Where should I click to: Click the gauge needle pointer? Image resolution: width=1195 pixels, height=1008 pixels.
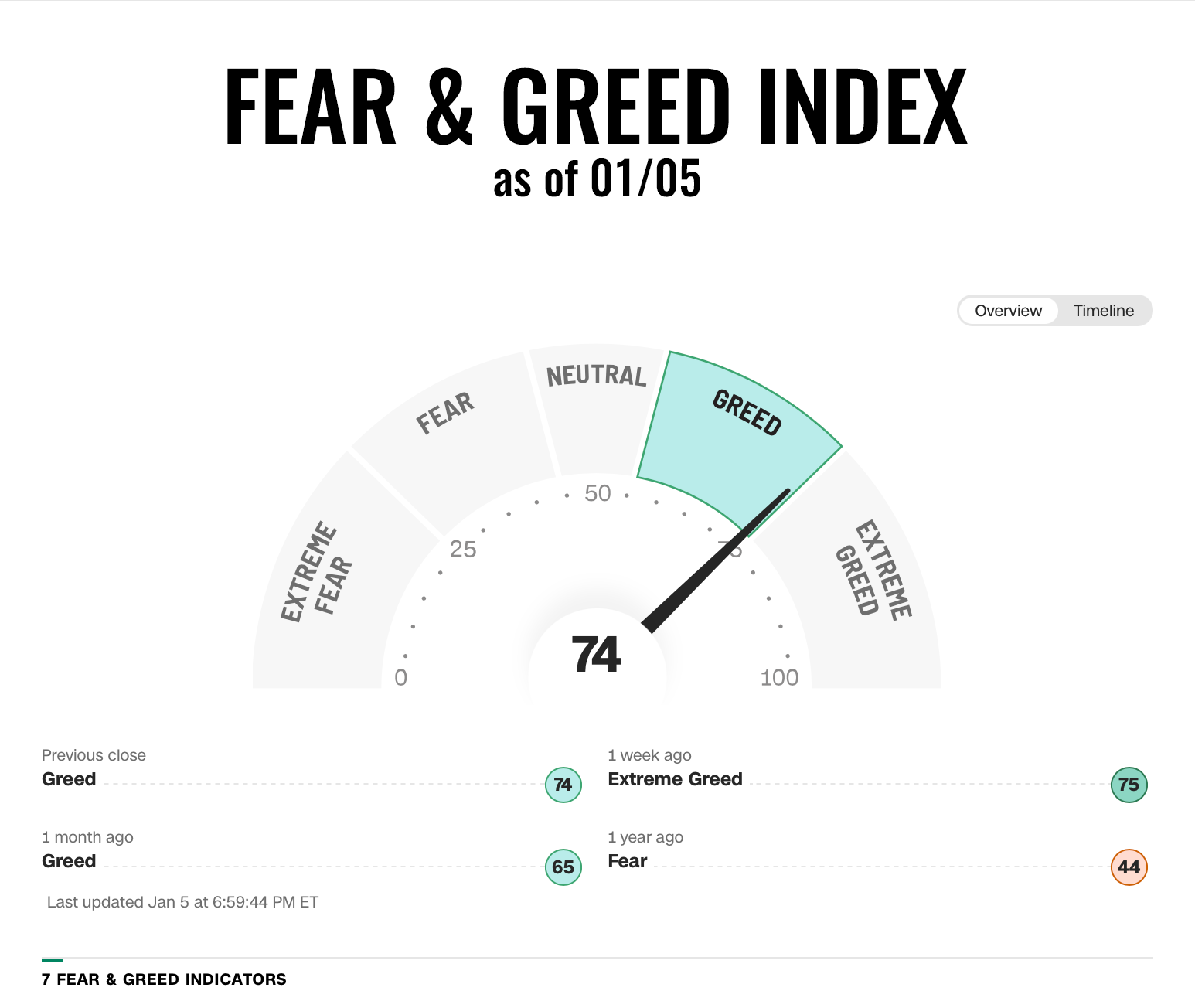(x=715, y=560)
